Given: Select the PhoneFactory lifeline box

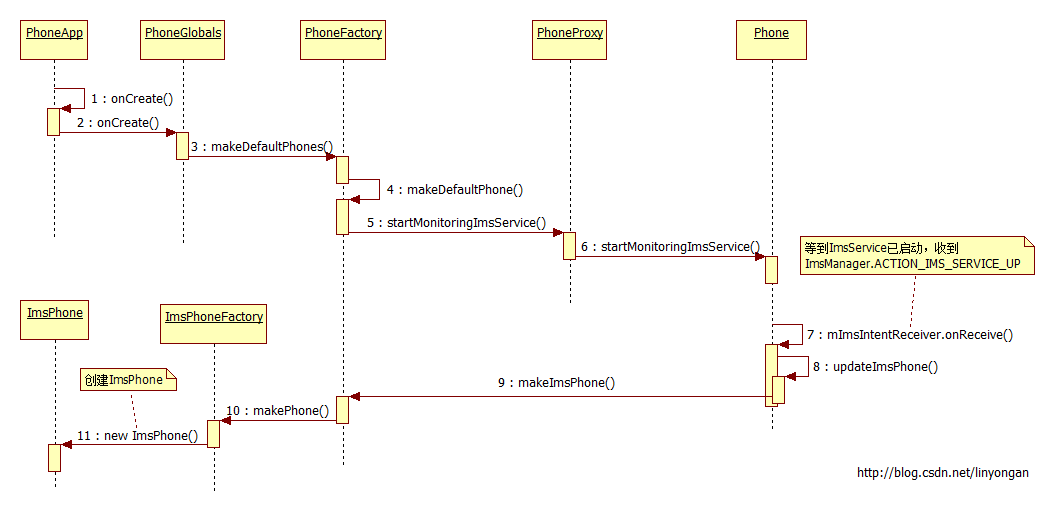Looking at the screenshot, I should click(x=343, y=40).
